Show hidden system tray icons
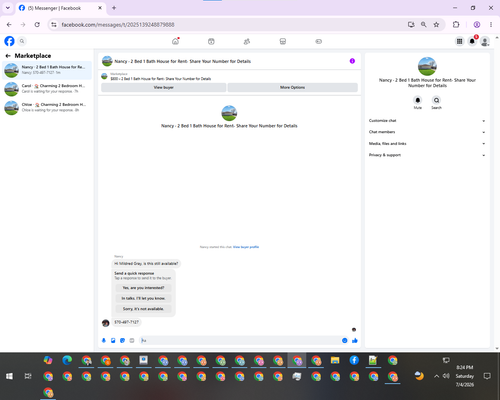This screenshot has width=500, height=400. pos(436,376)
